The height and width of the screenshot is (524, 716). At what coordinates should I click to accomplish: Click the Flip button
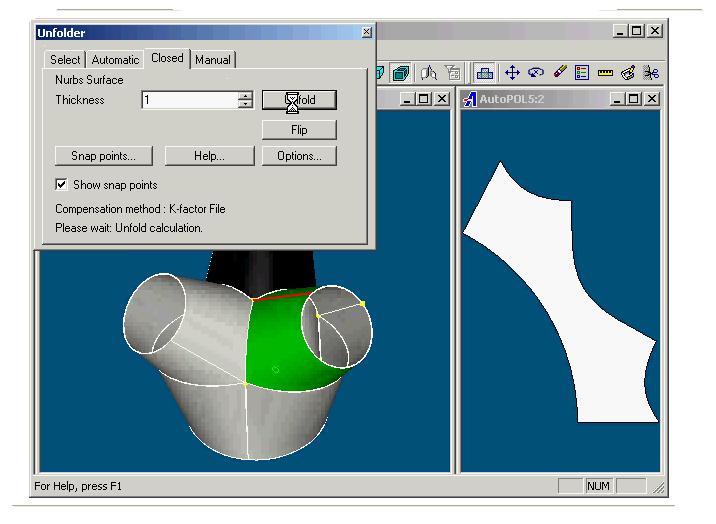coord(299,130)
